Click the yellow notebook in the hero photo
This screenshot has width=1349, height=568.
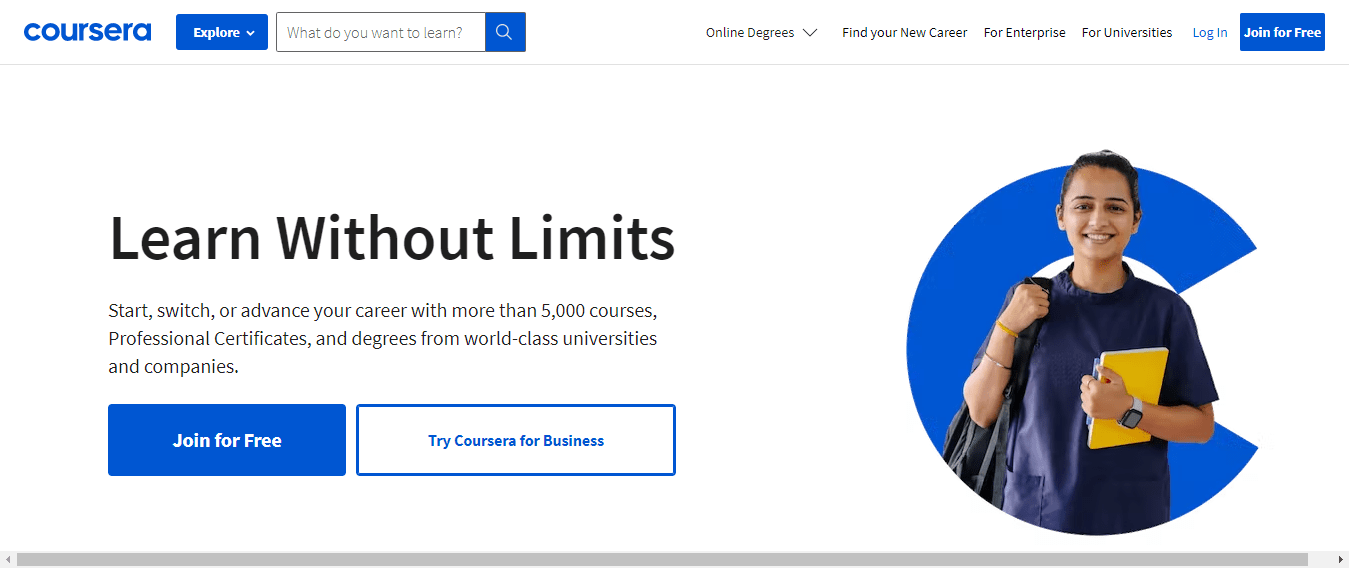(1129, 398)
